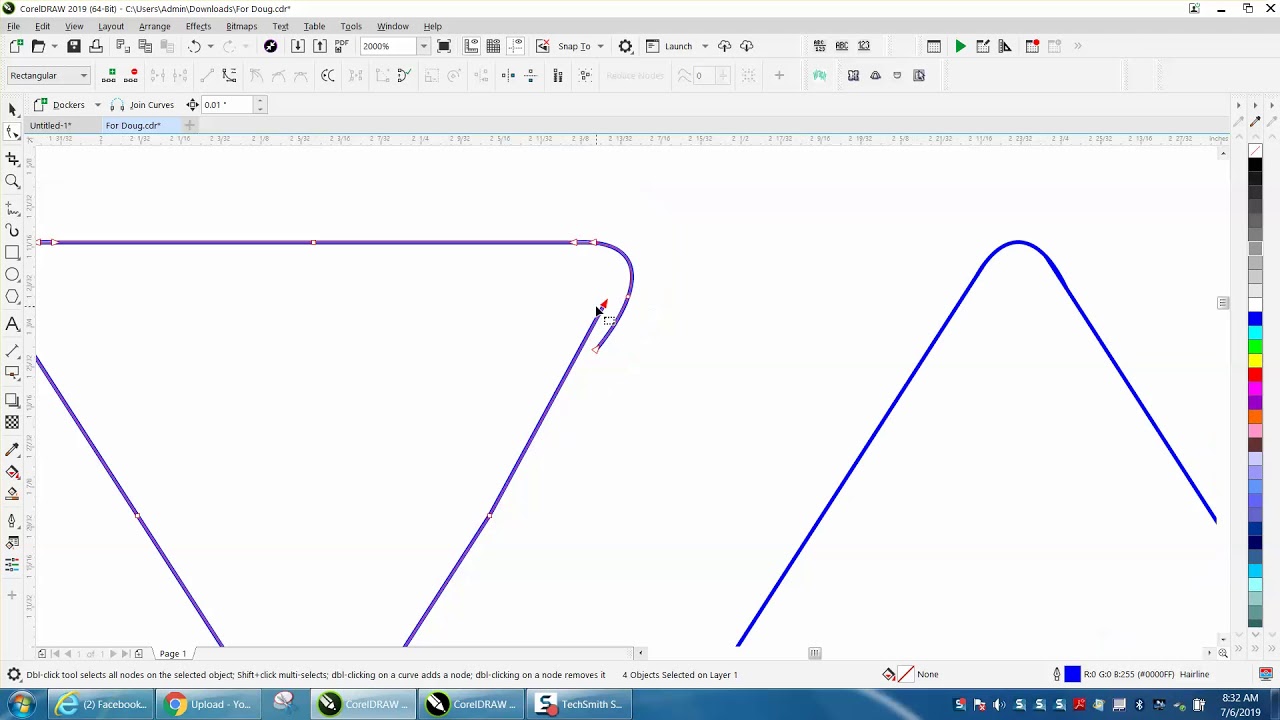The width and height of the screenshot is (1280, 720).
Task: Select the Eyedropper tool
Action: [x=13, y=450]
